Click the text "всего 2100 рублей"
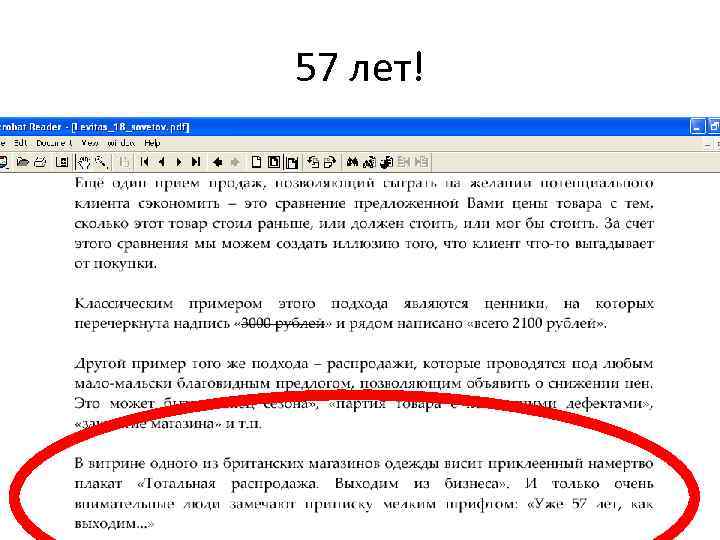Image resolution: width=720 pixels, height=540 pixels. [537, 323]
